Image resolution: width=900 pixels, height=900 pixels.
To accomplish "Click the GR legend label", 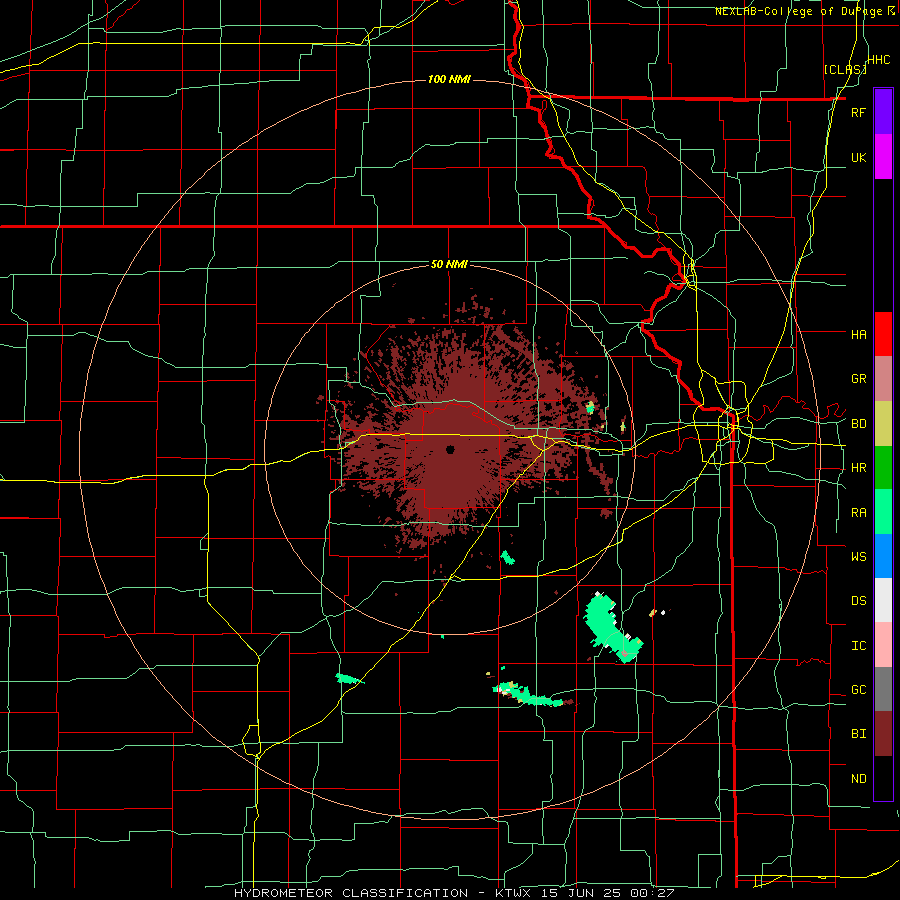I will coord(858,379).
